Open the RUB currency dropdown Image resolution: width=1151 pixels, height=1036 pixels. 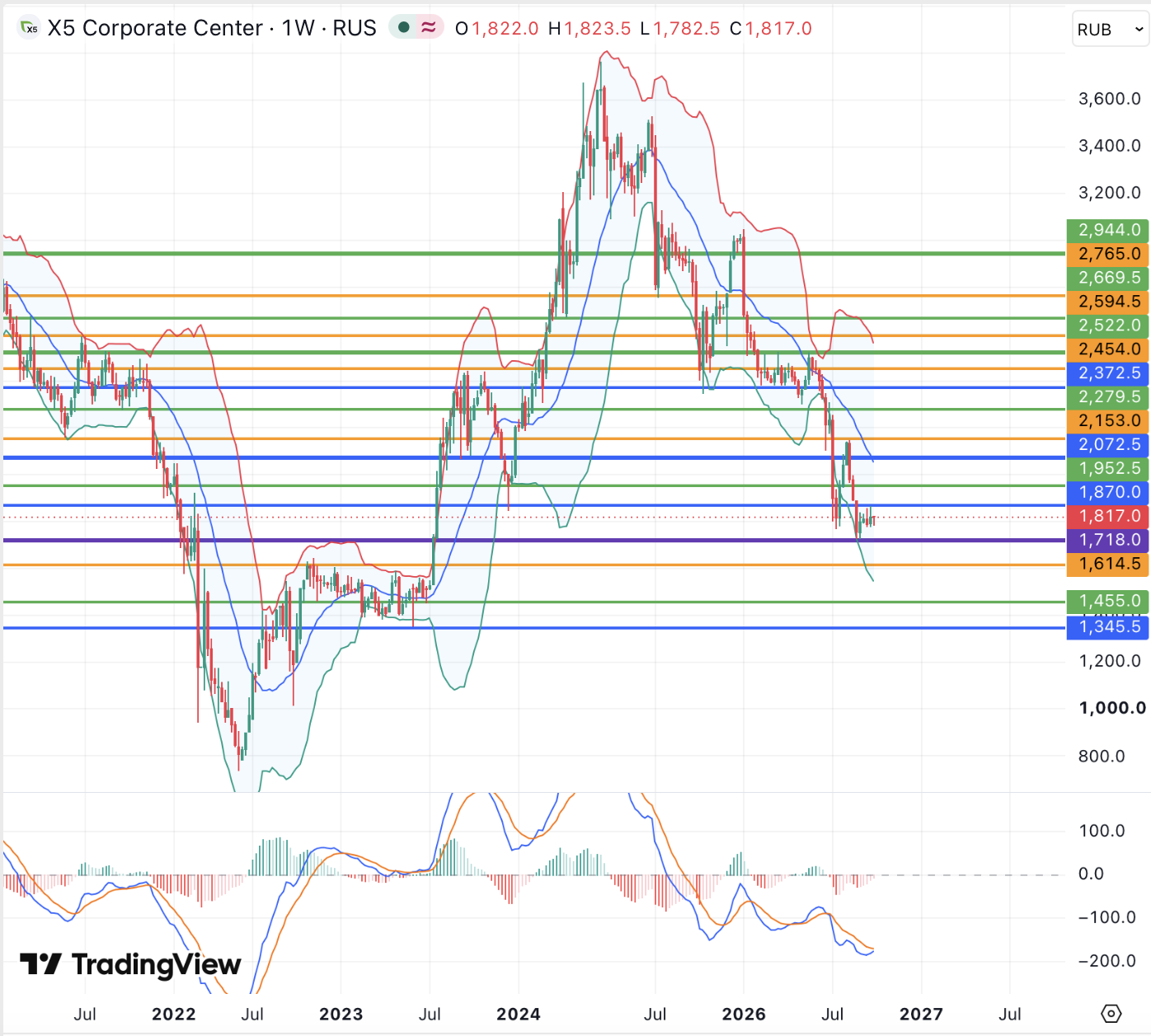coord(1110,30)
